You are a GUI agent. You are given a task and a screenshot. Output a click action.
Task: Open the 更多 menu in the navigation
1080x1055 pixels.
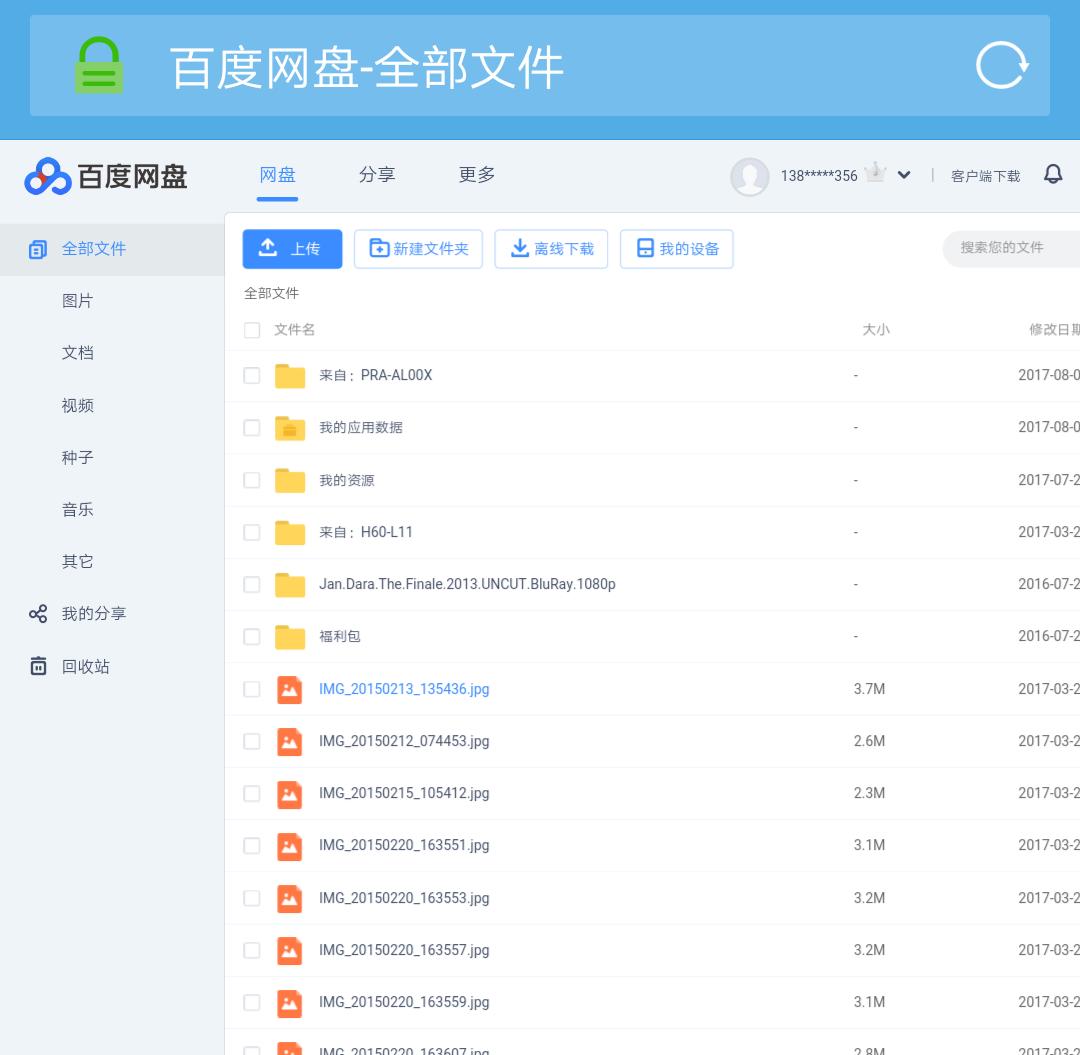pos(475,174)
